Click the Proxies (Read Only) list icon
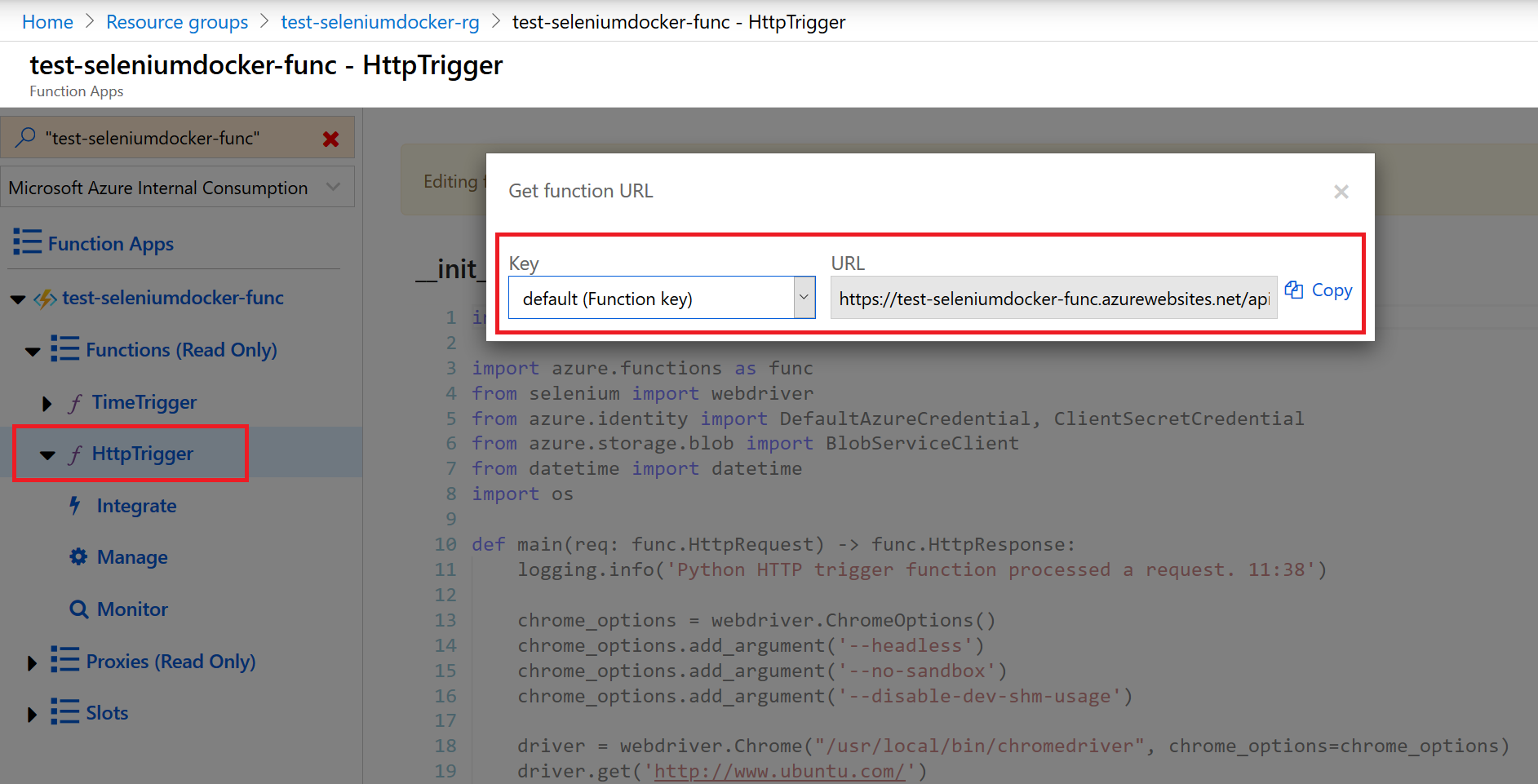 tap(65, 660)
